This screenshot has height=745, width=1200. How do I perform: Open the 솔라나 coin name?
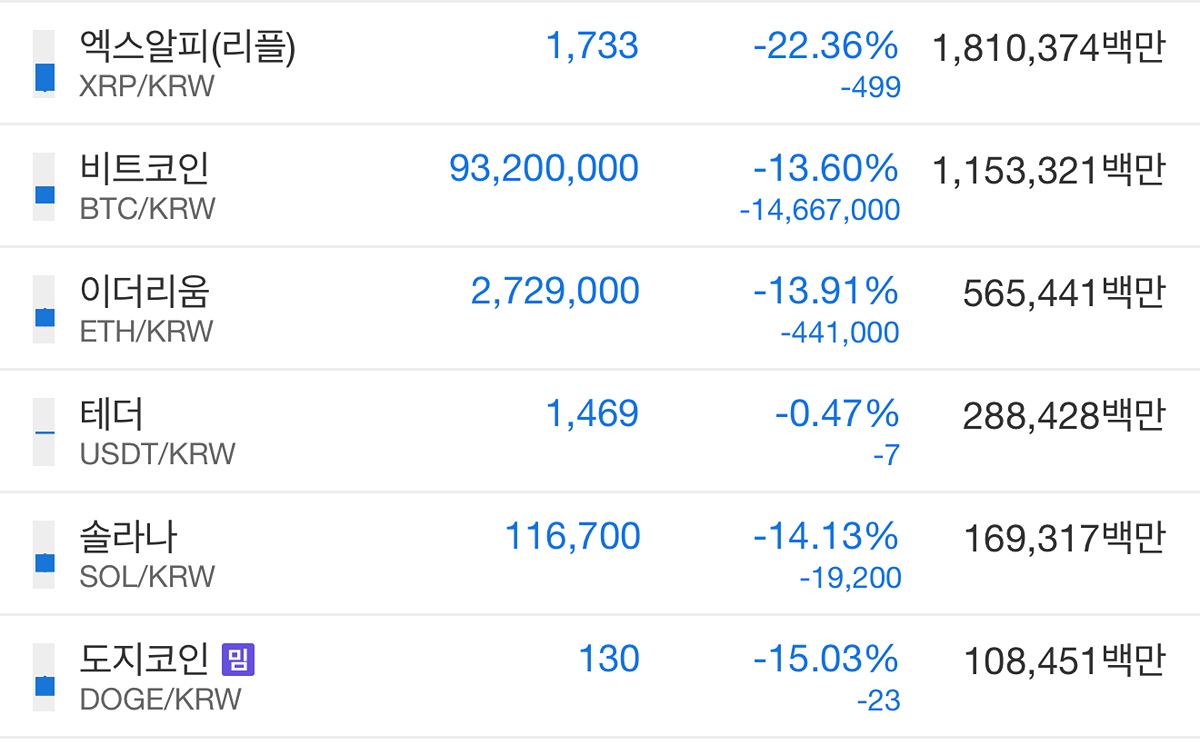coord(129,537)
